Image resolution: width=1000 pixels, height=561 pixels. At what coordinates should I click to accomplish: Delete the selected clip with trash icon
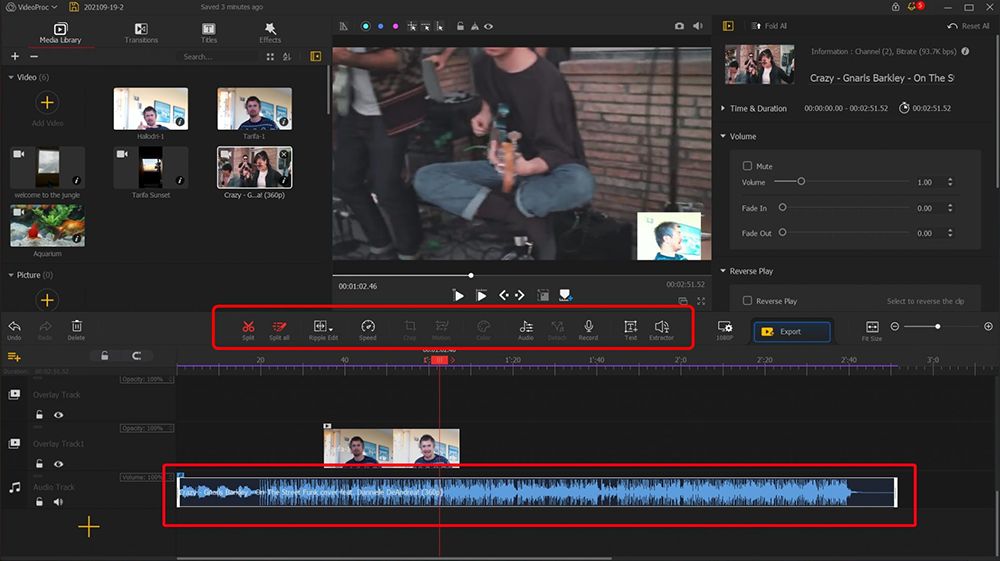76,330
